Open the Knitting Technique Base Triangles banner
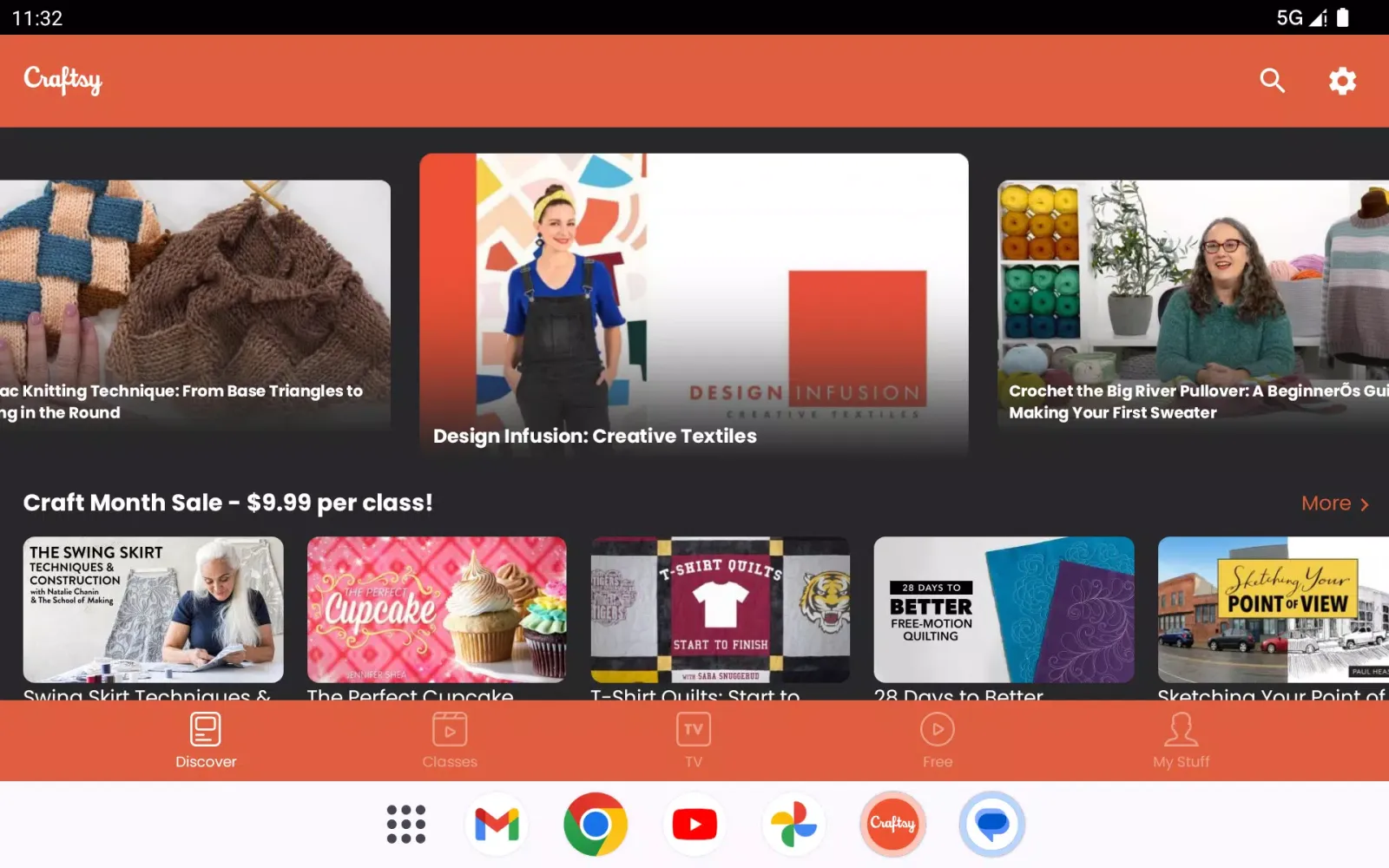 tap(195, 306)
